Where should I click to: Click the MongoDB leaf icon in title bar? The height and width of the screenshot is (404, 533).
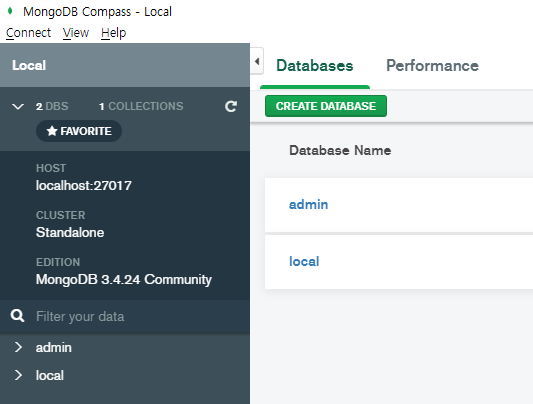[x=10, y=11]
